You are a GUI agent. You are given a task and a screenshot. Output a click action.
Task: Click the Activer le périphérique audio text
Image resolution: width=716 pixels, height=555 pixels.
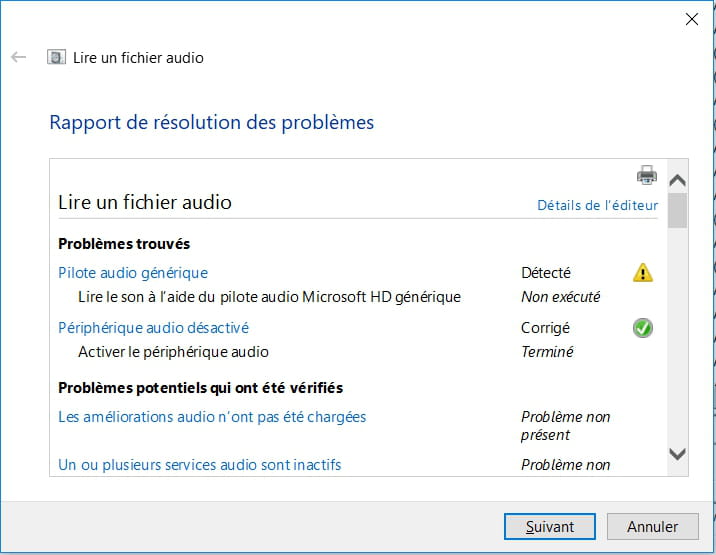(x=173, y=351)
